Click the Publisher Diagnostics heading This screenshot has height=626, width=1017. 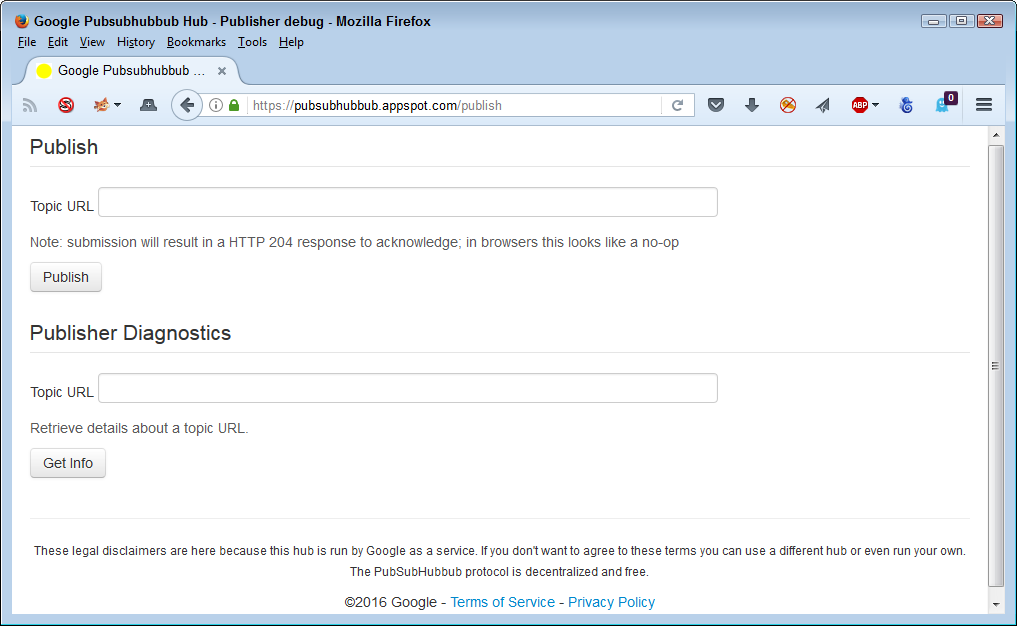[130, 333]
